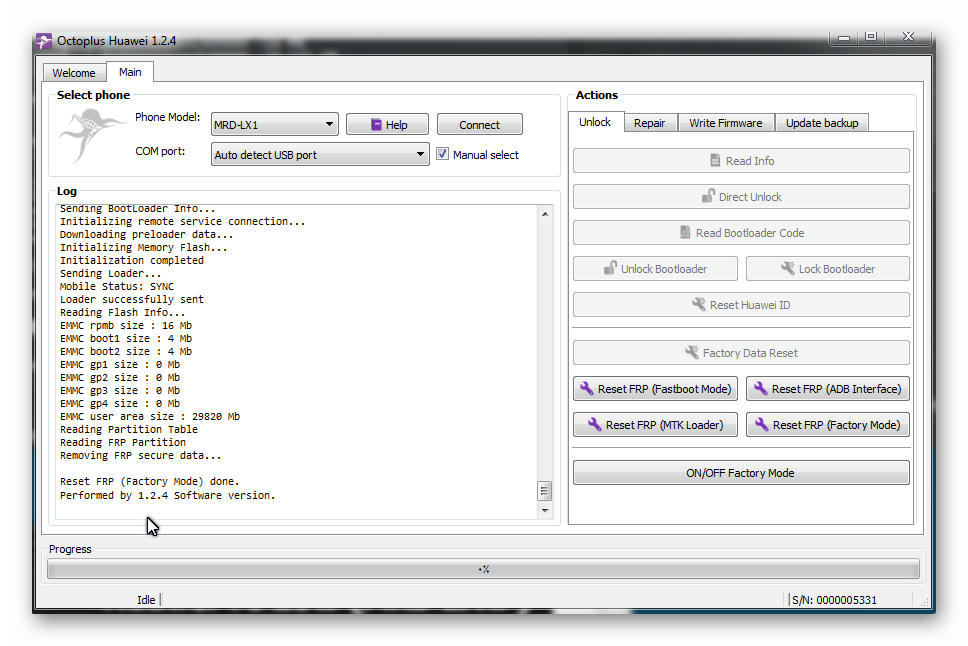Click the Connect button
This screenshot has height=646, width=968.
[480, 125]
